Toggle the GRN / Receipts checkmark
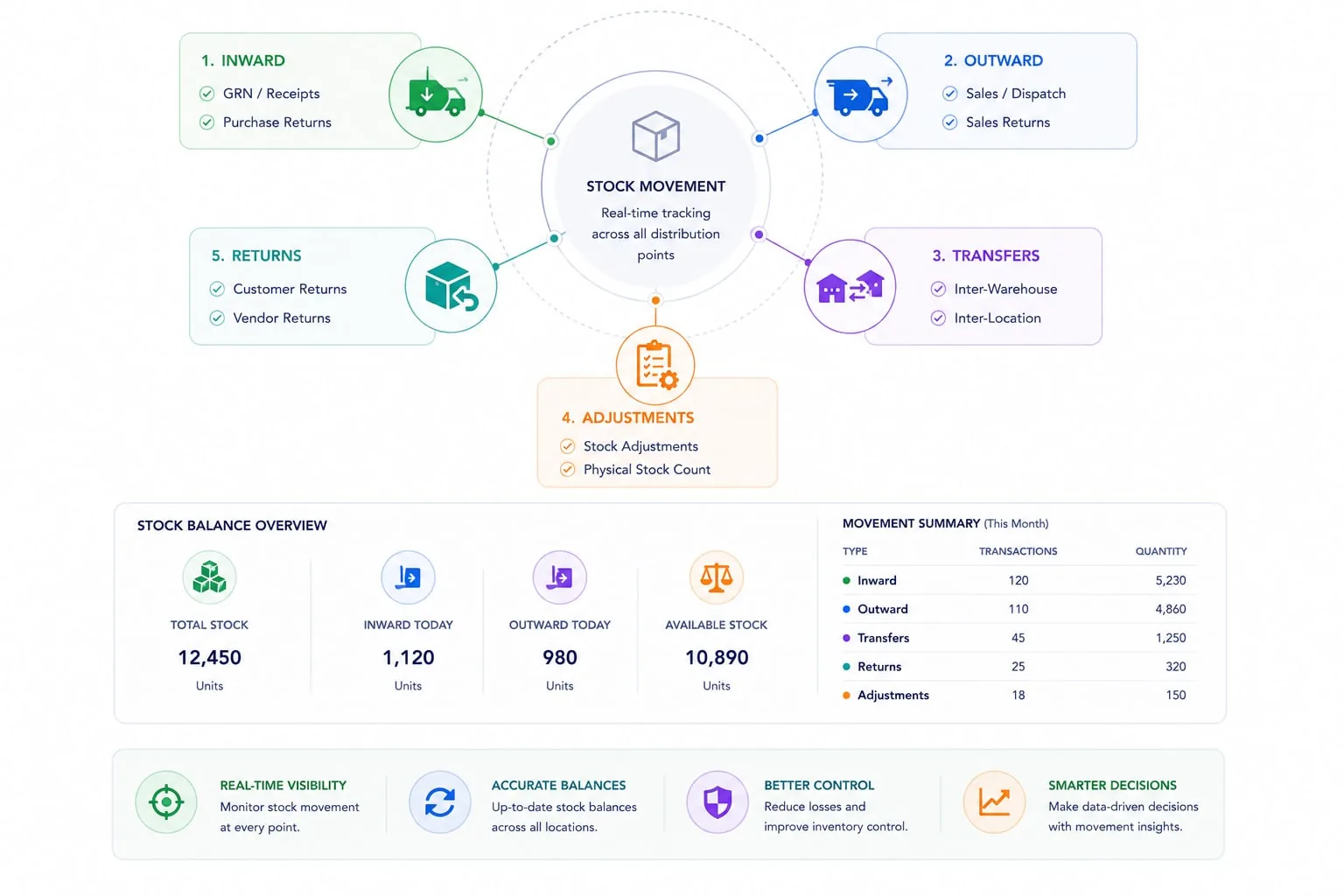1344x896 pixels. click(x=207, y=94)
